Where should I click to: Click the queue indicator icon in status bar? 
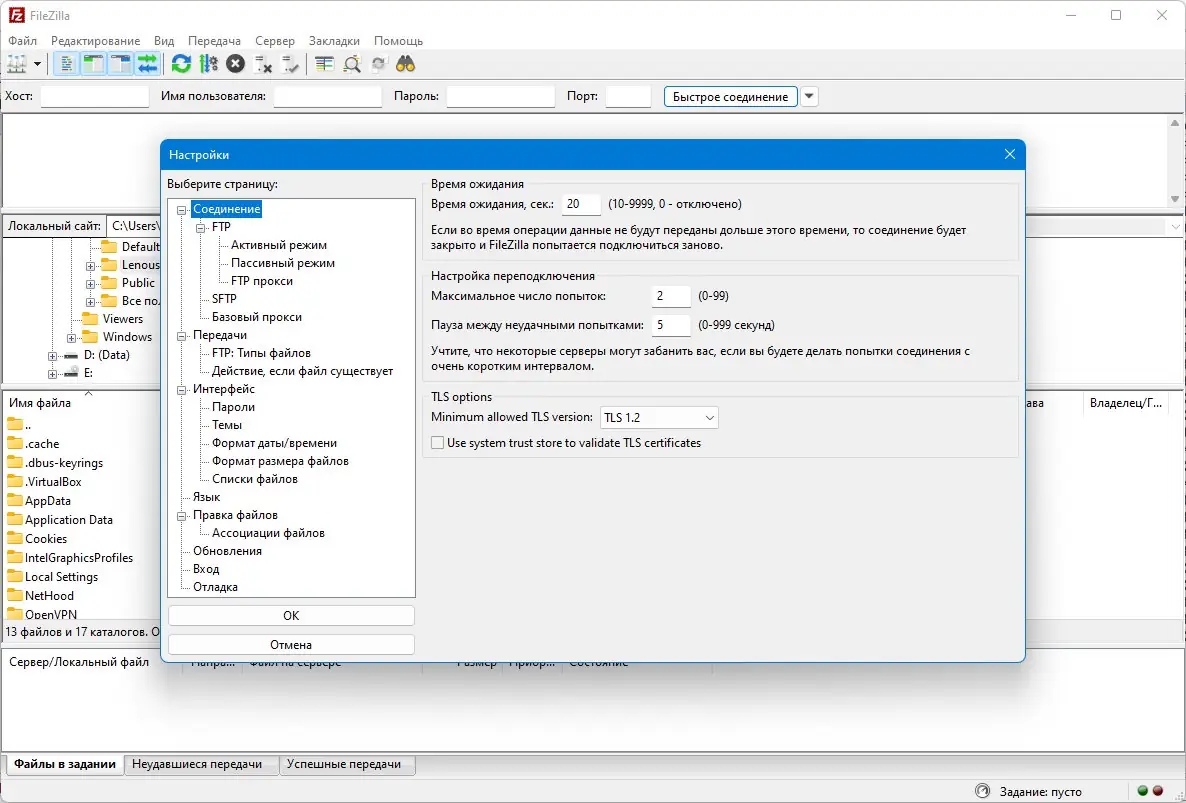(x=983, y=791)
